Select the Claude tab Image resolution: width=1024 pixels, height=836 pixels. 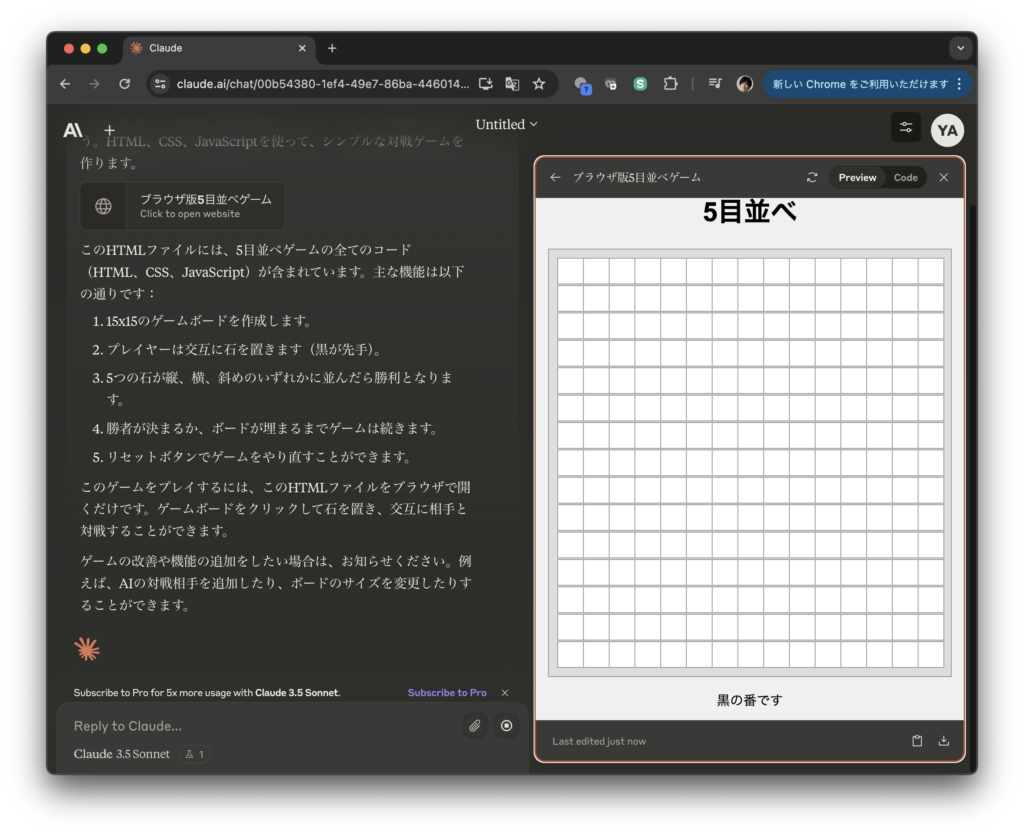(x=219, y=48)
